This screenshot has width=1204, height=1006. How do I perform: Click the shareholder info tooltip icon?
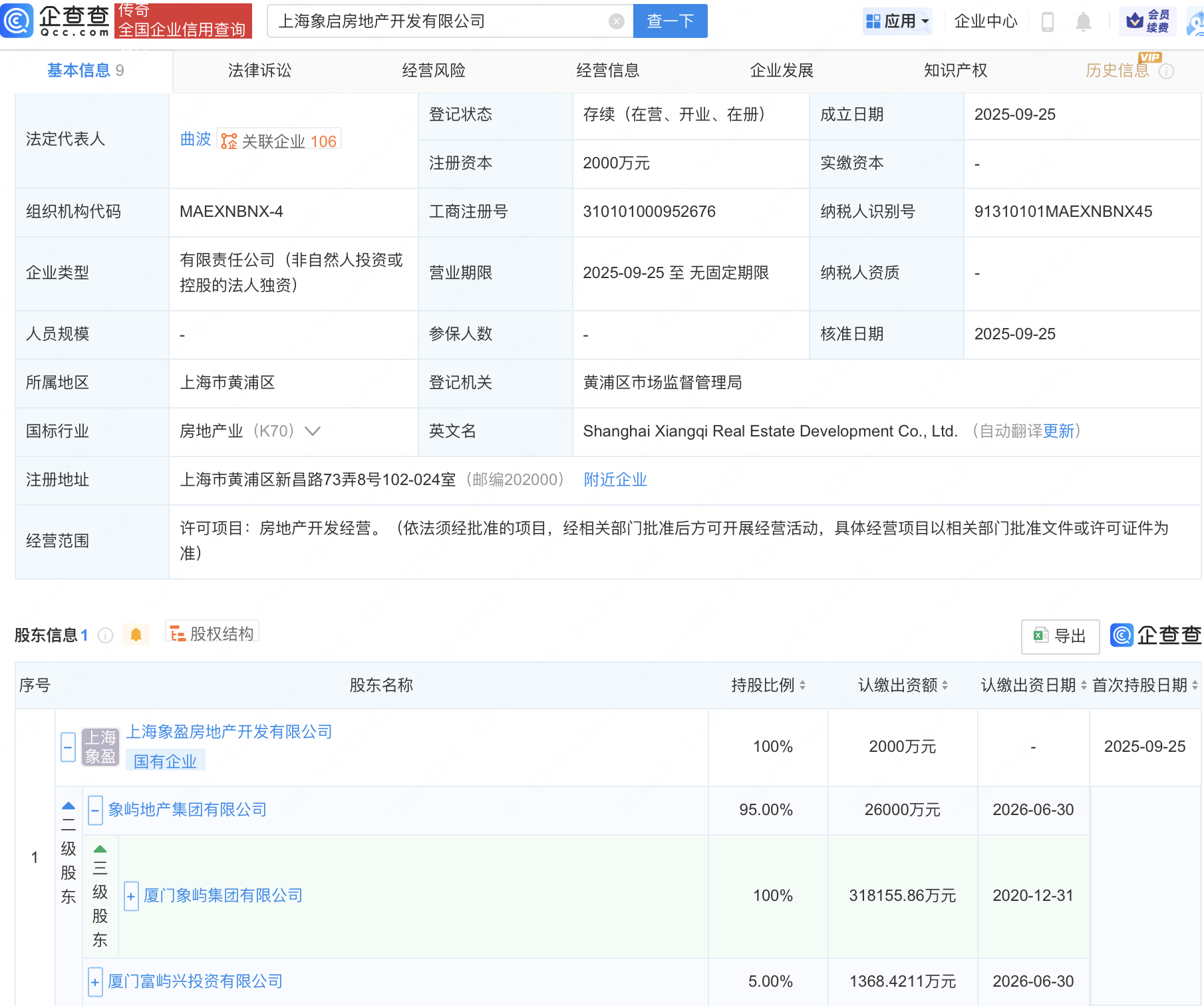coord(105,635)
